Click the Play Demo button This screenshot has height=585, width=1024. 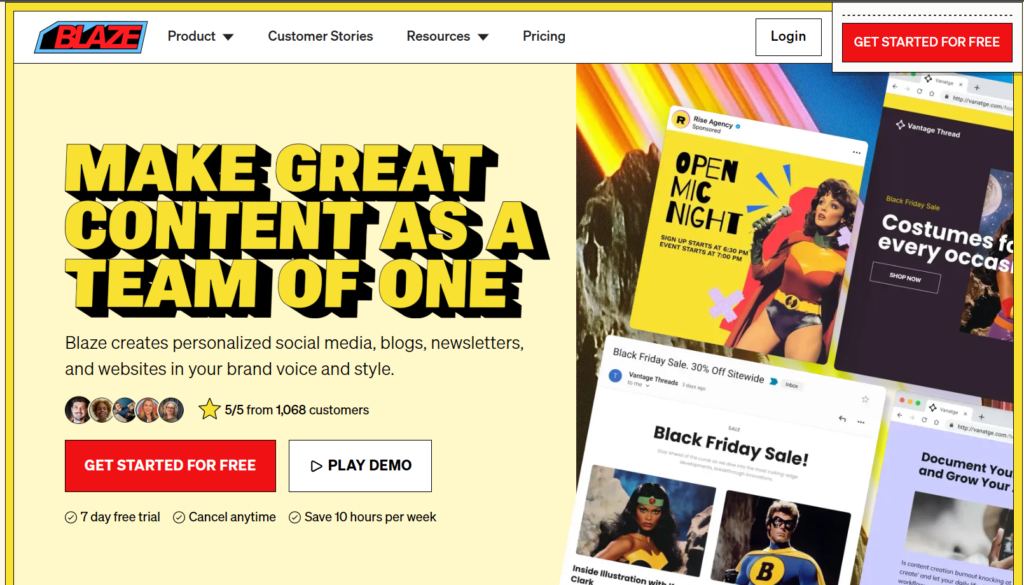pyautogui.click(x=360, y=466)
